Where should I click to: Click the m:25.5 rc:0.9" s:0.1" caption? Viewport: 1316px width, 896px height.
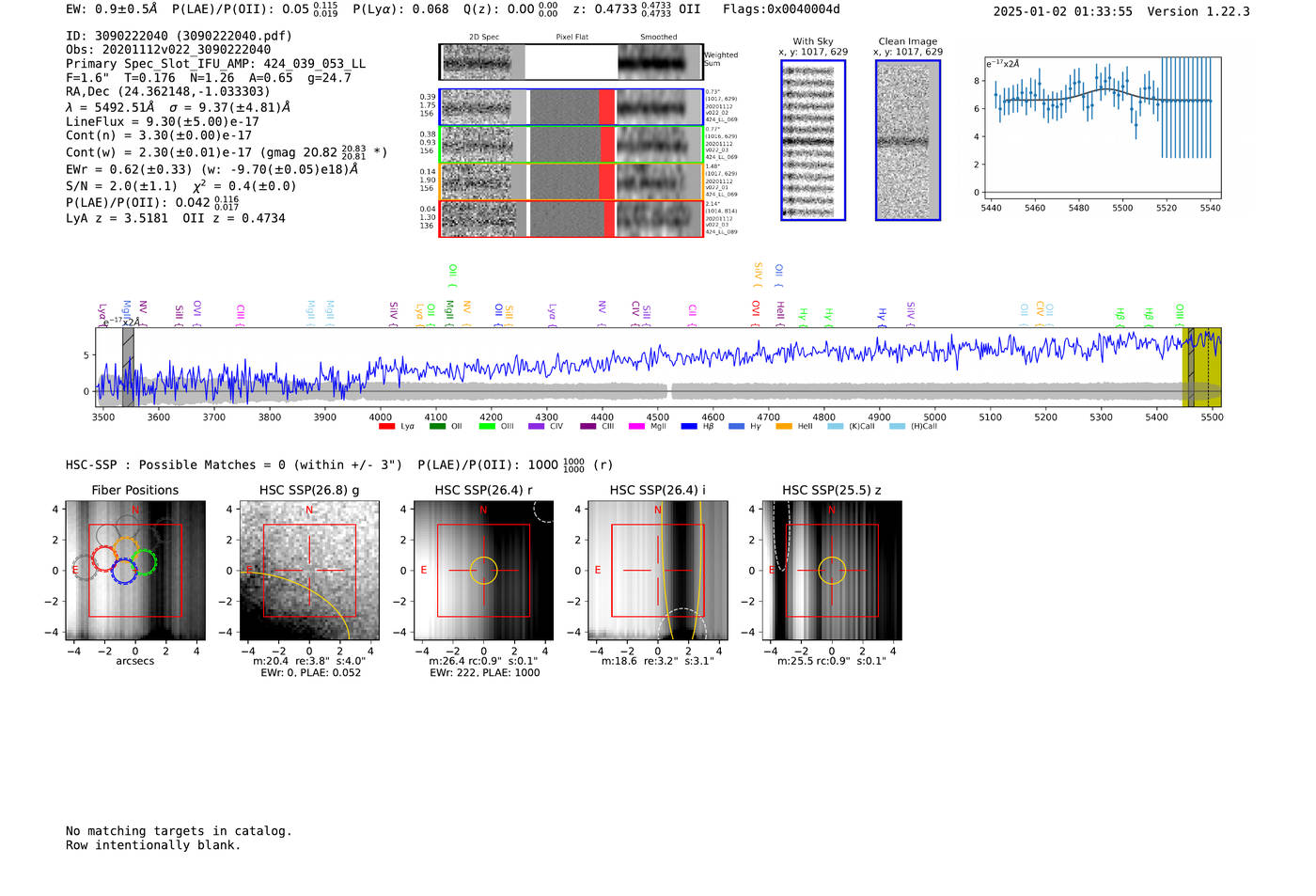pos(832,661)
